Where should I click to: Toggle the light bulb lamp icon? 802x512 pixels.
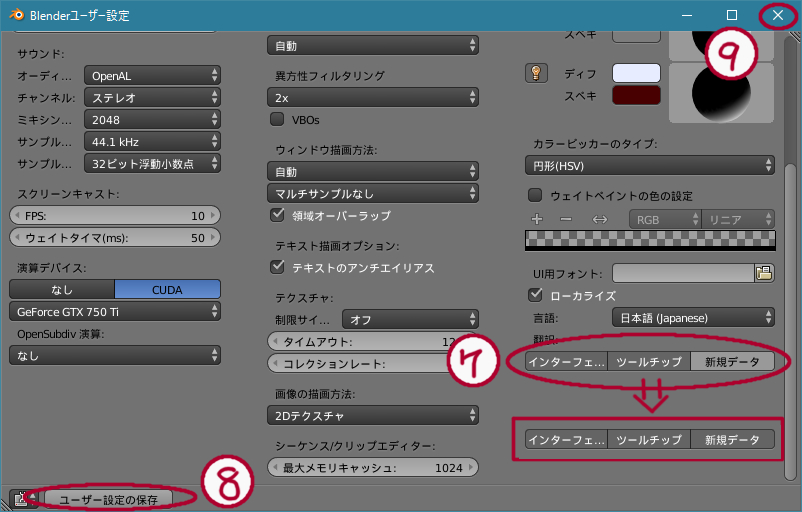click(537, 73)
